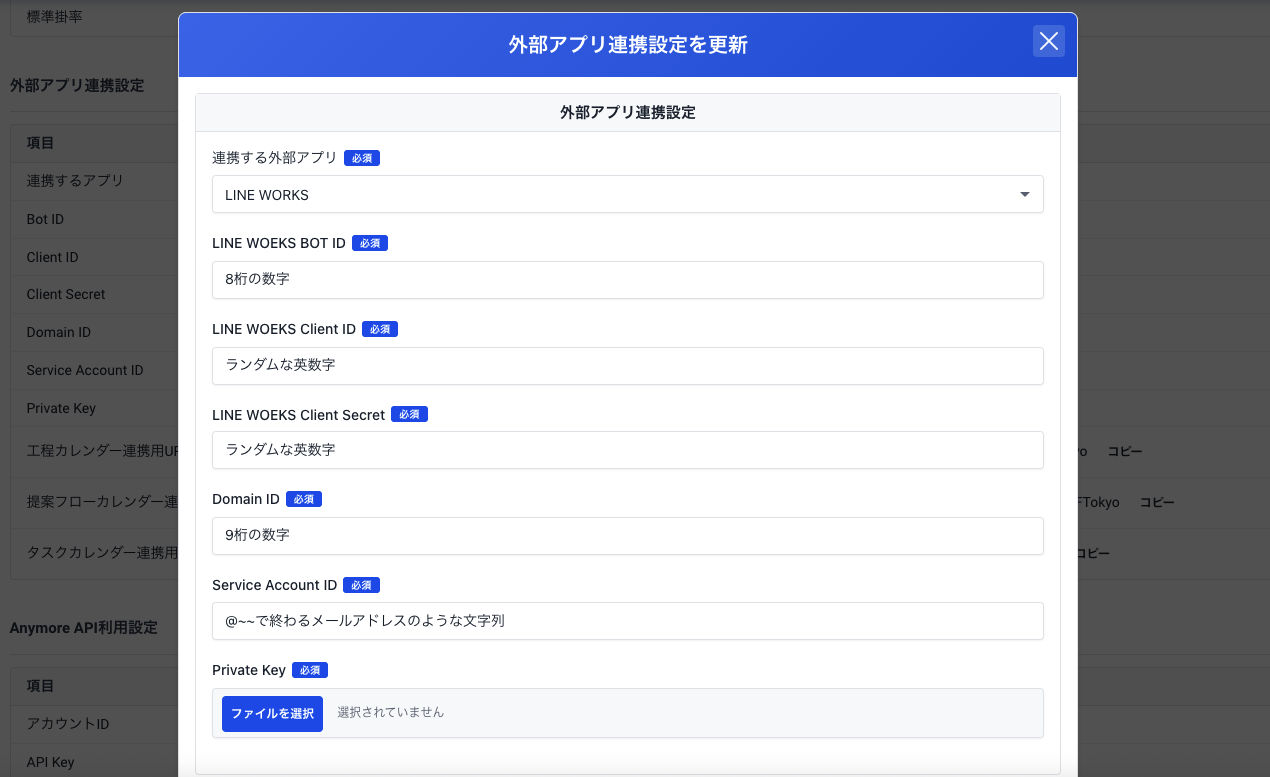This screenshot has height=777, width=1270.
Task: Click the コピー link for 工程カレンダー連携用URL
Action: point(1124,451)
